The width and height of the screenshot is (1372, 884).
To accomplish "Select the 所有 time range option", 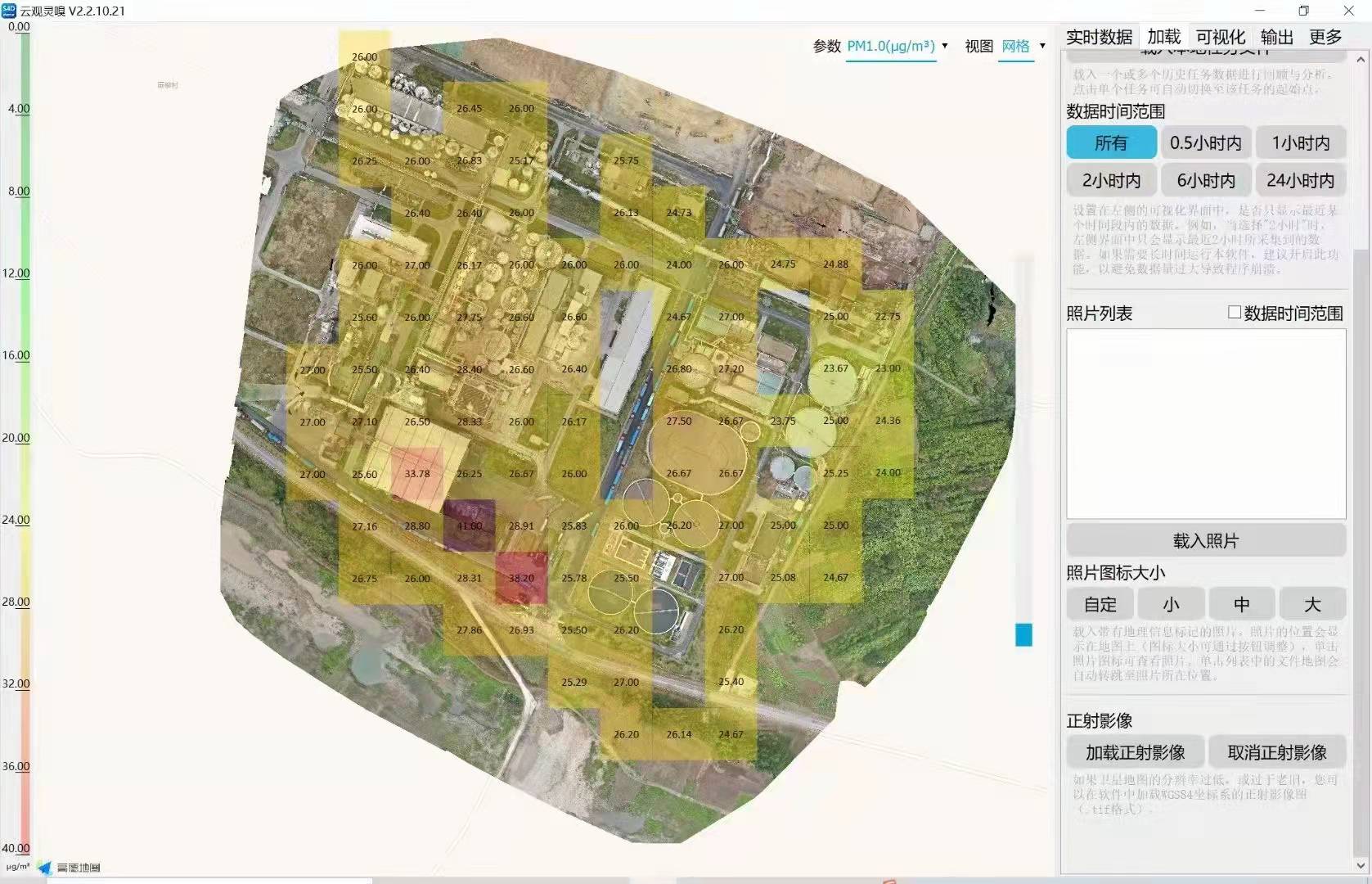I will pyautogui.click(x=1111, y=142).
